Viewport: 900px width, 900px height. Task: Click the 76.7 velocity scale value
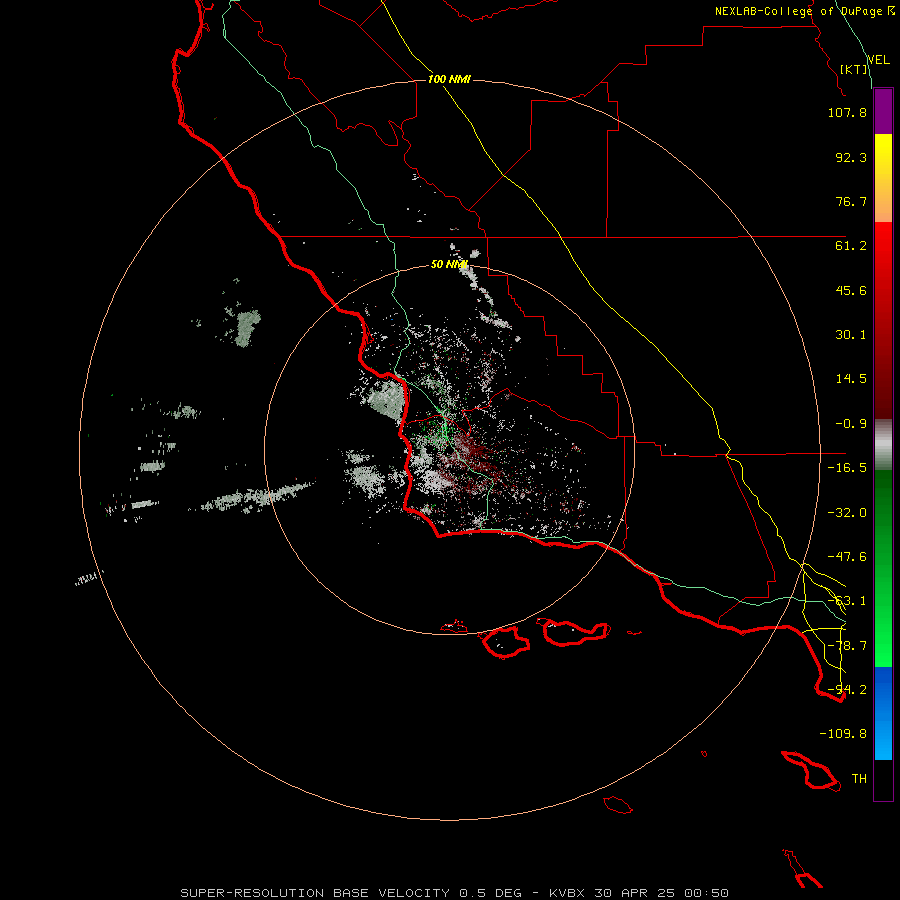coord(851,201)
